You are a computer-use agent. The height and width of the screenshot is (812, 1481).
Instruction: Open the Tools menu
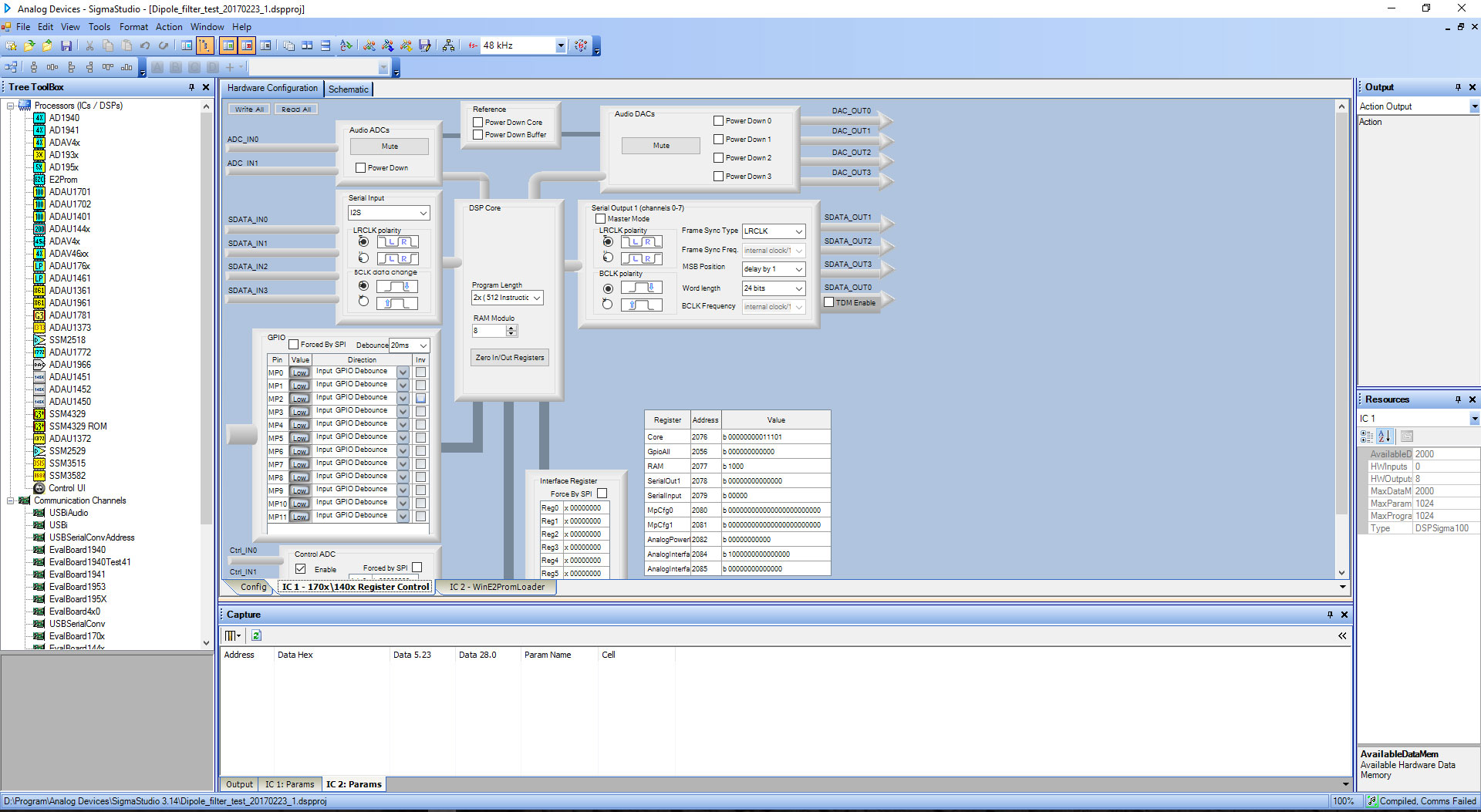tap(99, 27)
